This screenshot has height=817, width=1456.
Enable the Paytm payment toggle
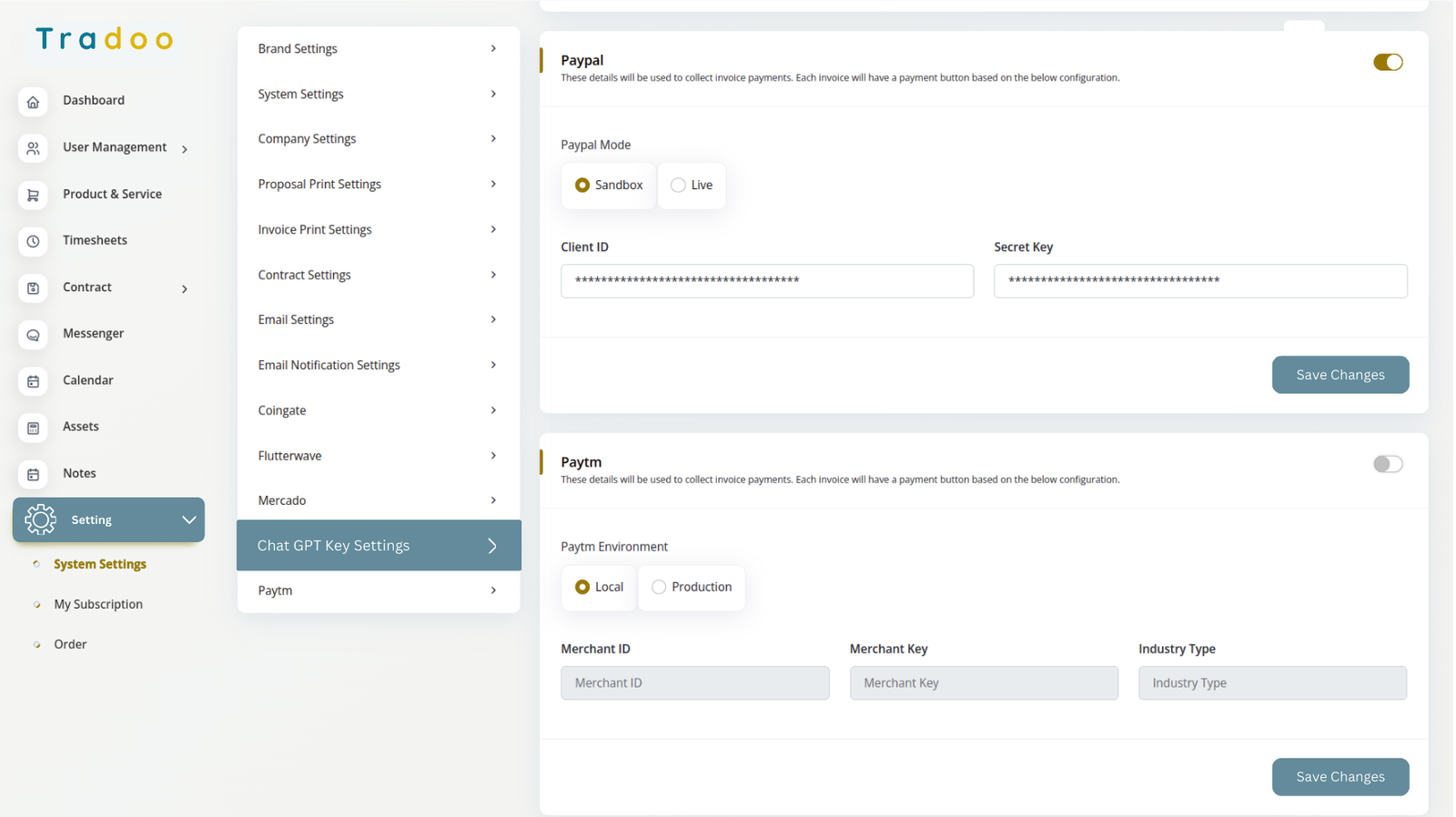(x=1387, y=464)
